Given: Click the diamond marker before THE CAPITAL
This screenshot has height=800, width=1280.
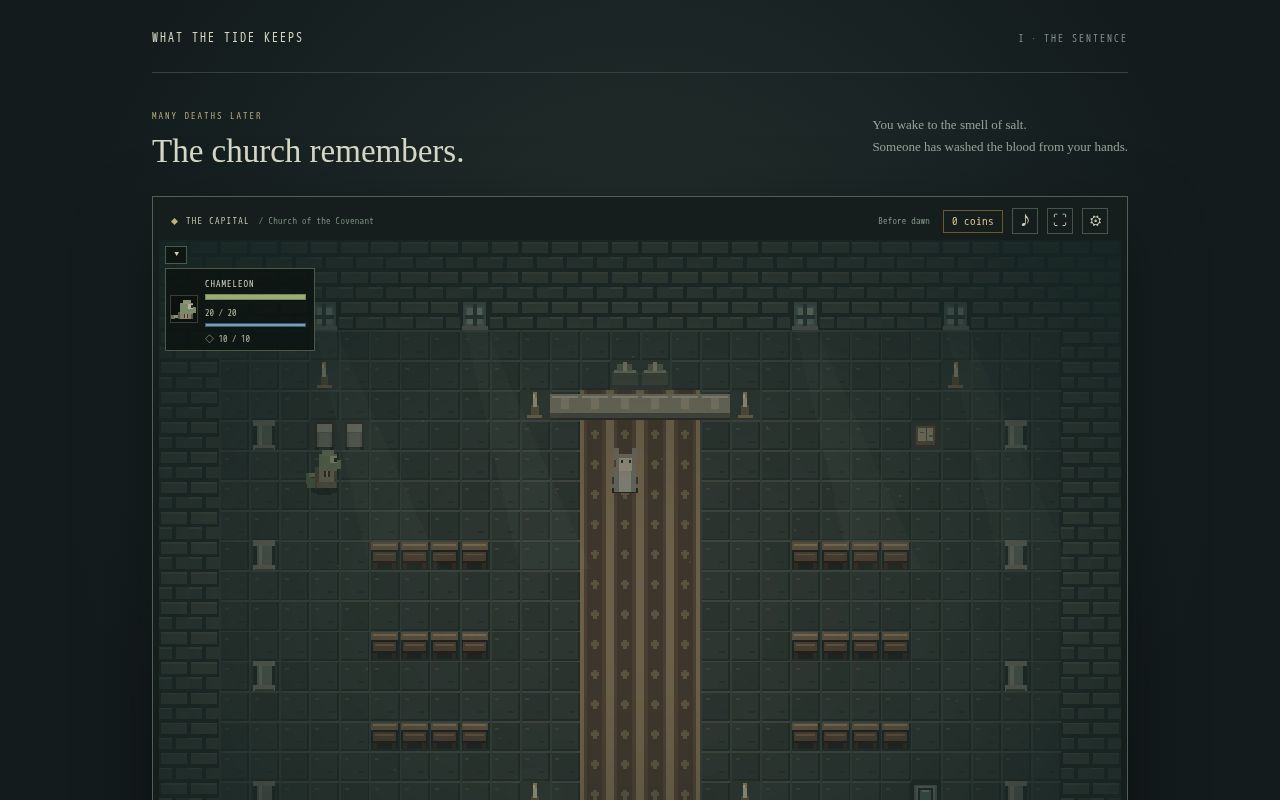Looking at the screenshot, I should (175, 221).
